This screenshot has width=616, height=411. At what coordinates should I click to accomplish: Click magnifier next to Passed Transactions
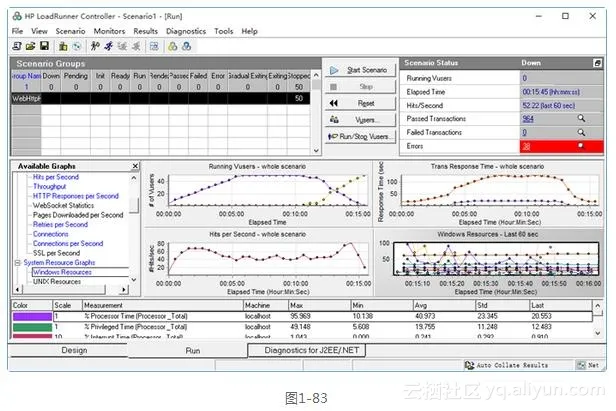click(x=581, y=119)
